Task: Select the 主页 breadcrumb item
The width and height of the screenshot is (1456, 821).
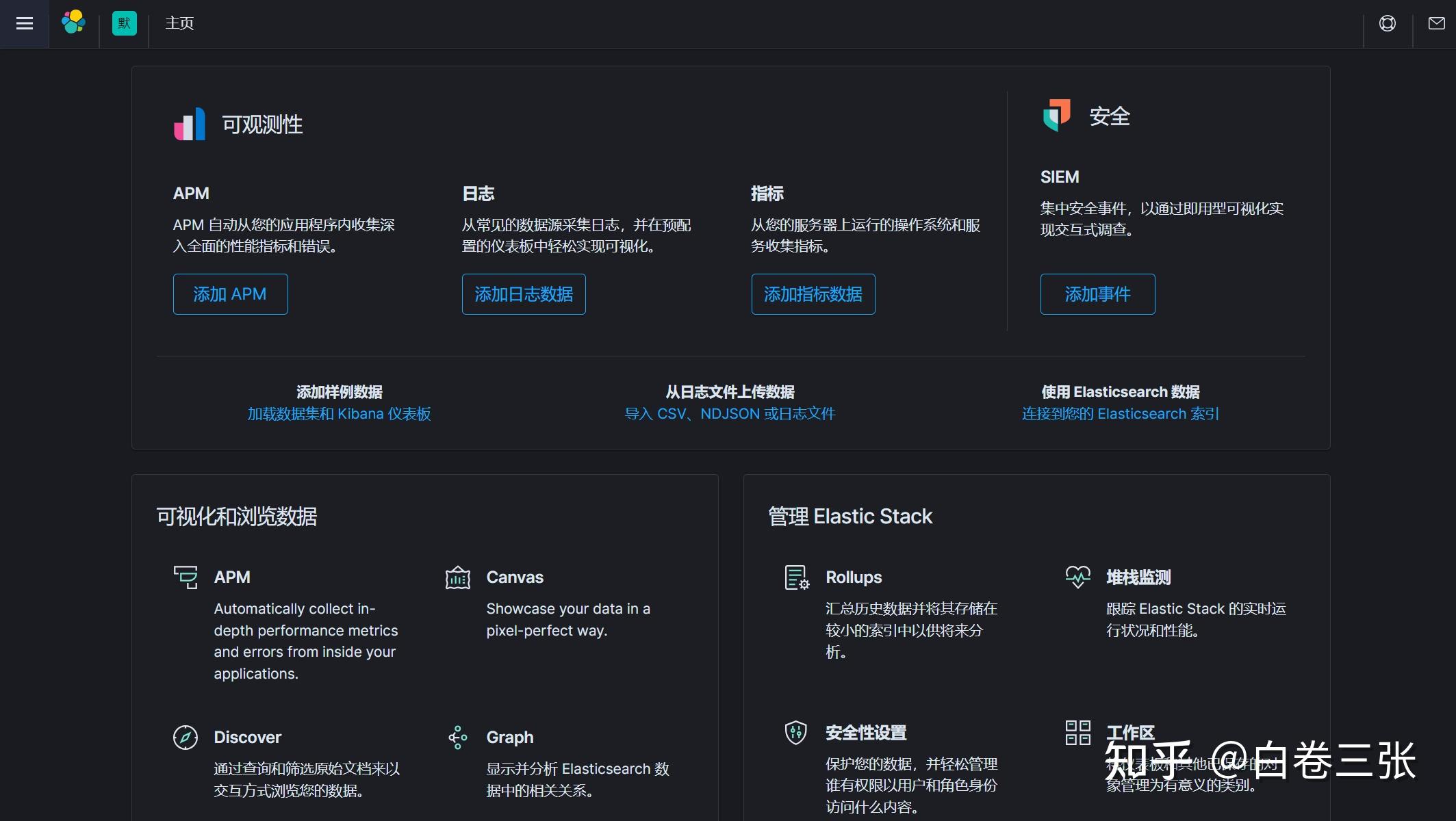Action: tap(178, 23)
